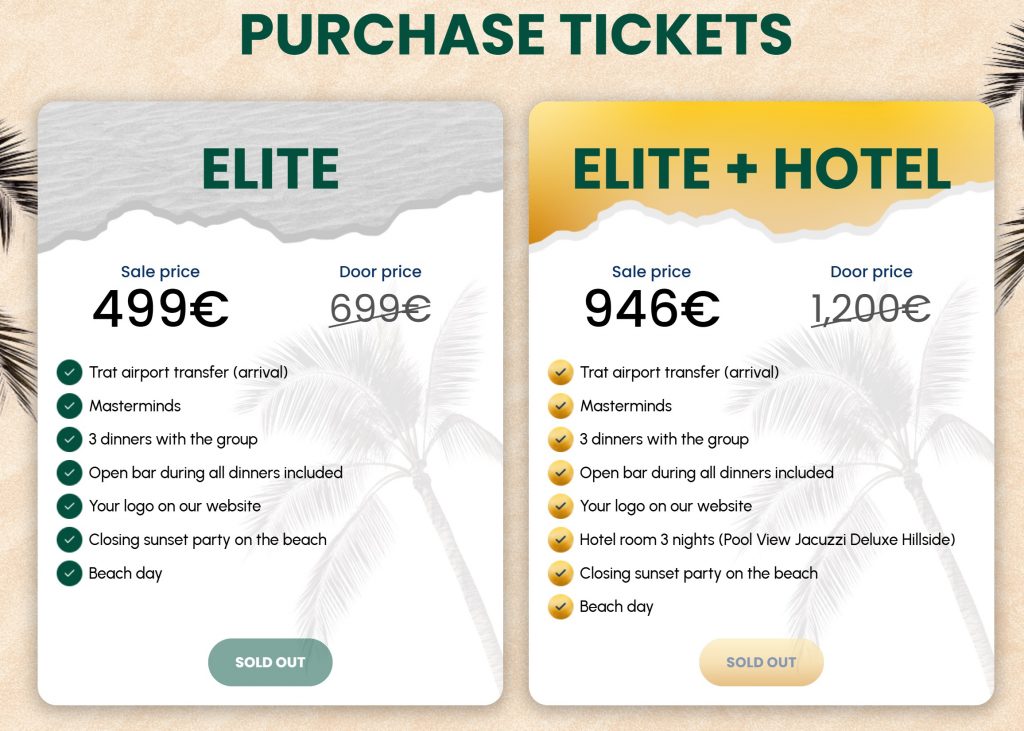The height and width of the screenshot is (731, 1024).
Task: Click gold check beside Elite + Hotel Beach day
Action: 560,606
